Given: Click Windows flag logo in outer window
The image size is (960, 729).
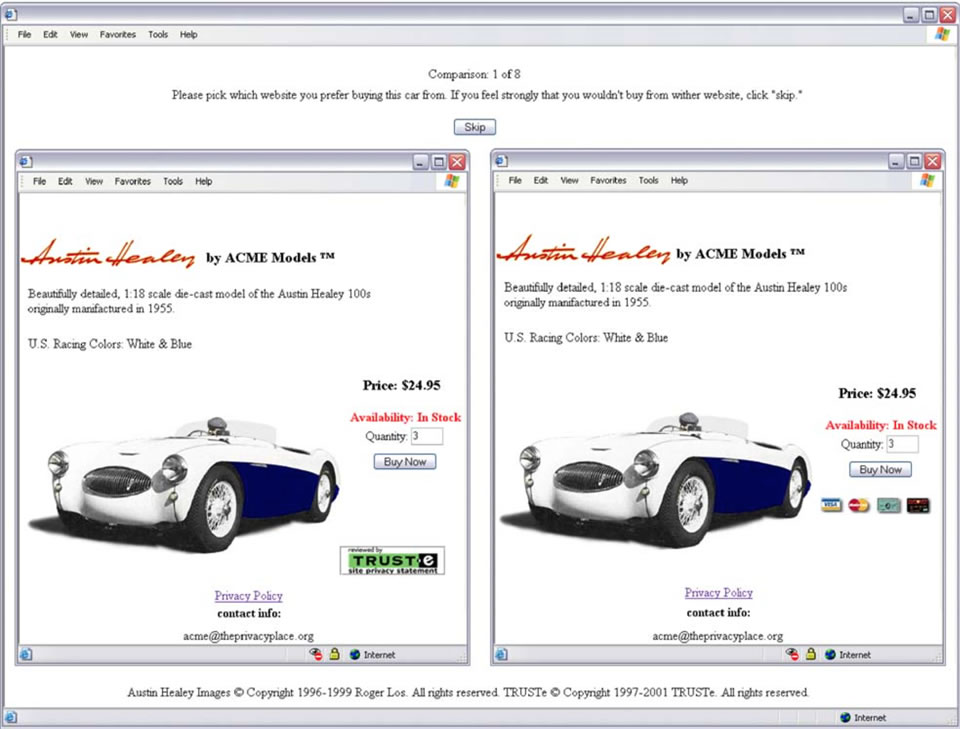Looking at the screenshot, I should tap(942, 34).
